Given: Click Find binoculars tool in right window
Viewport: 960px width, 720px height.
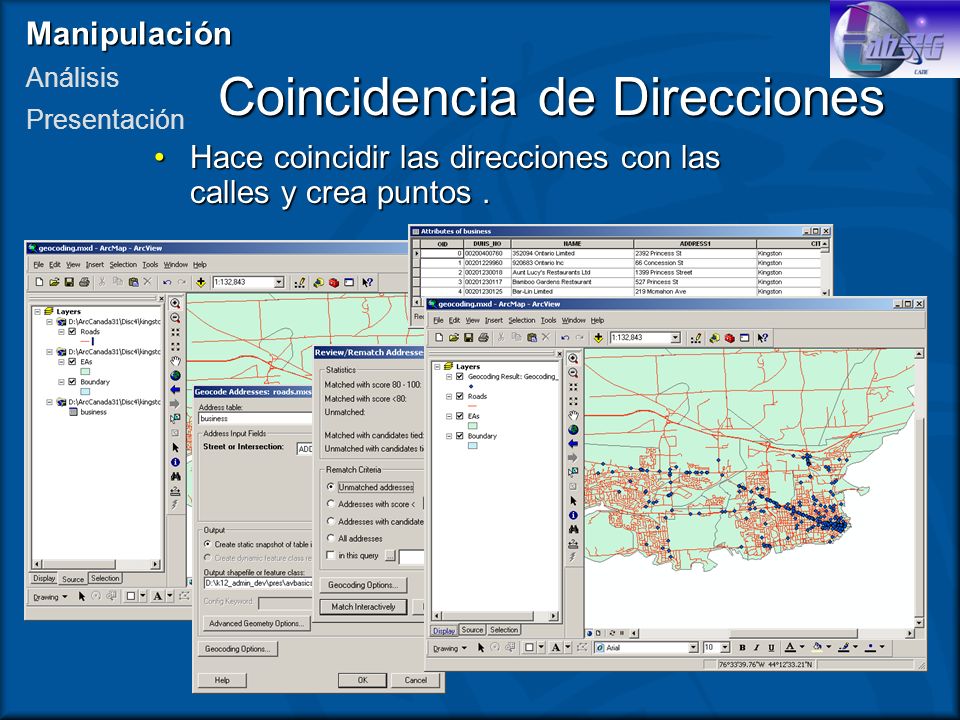Looking at the screenshot, I should click(x=573, y=529).
